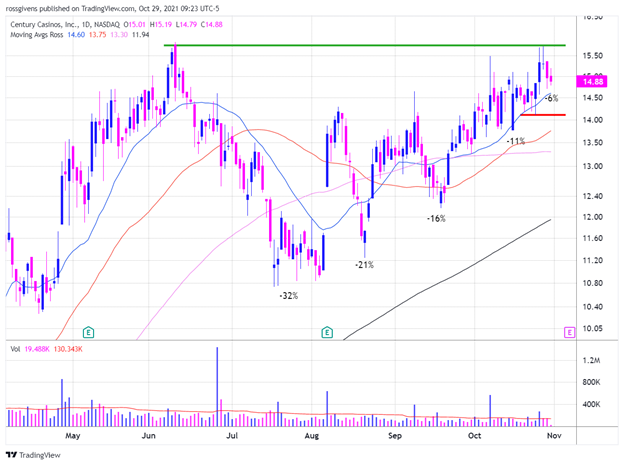Click the 1.2M volume axis label
The image size is (624, 465).
tap(591, 360)
